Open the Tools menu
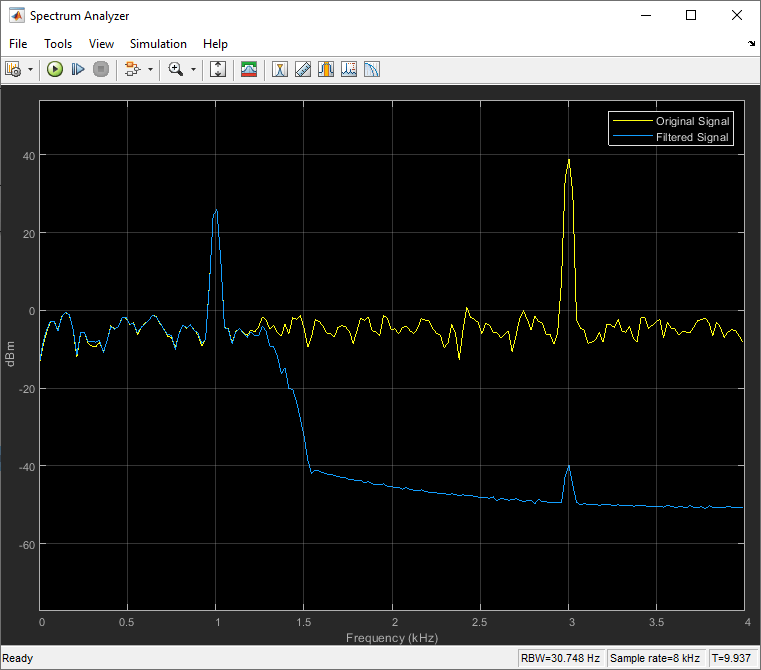The width and height of the screenshot is (761, 670). coord(58,44)
